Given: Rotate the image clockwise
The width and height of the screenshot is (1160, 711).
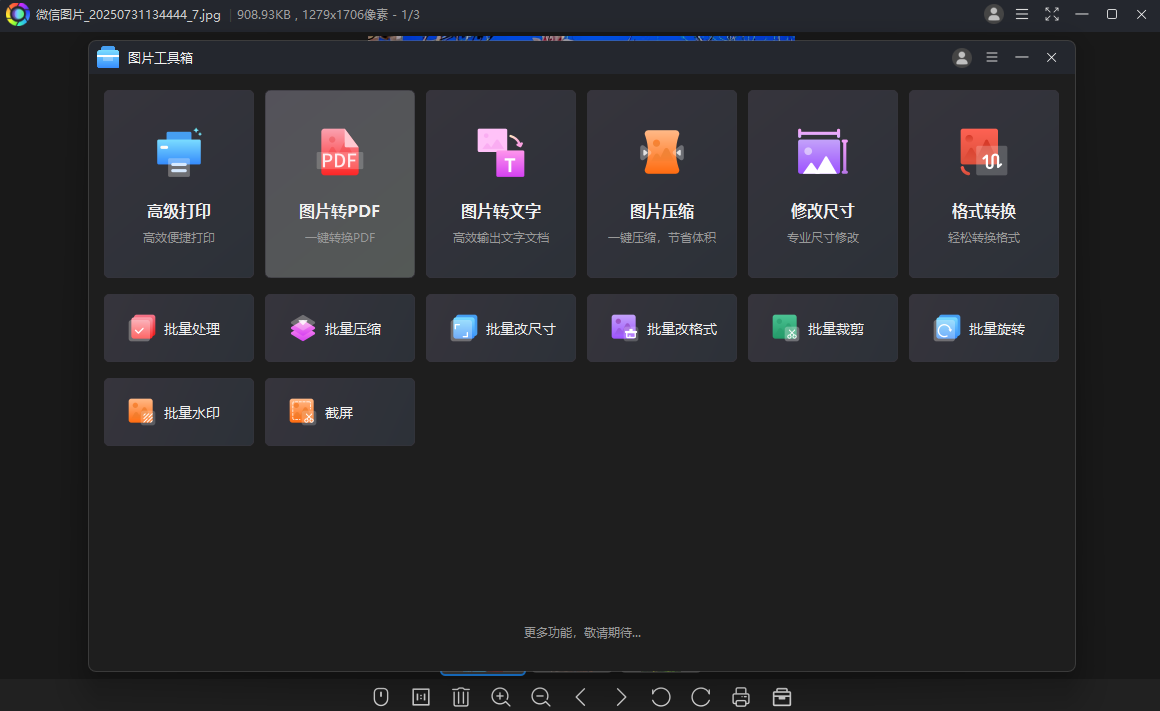Looking at the screenshot, I should pyautogui.click(x=701, y=697).
